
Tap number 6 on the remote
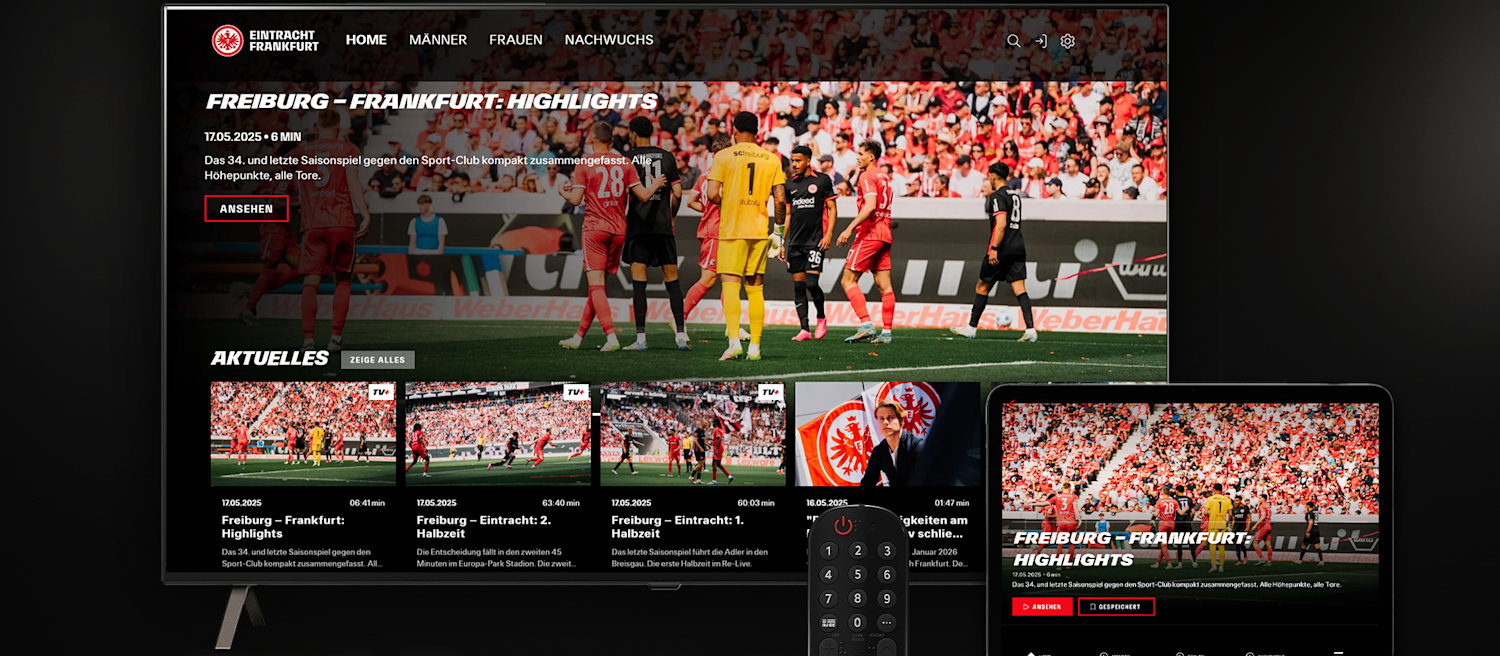tap(886, 575)
